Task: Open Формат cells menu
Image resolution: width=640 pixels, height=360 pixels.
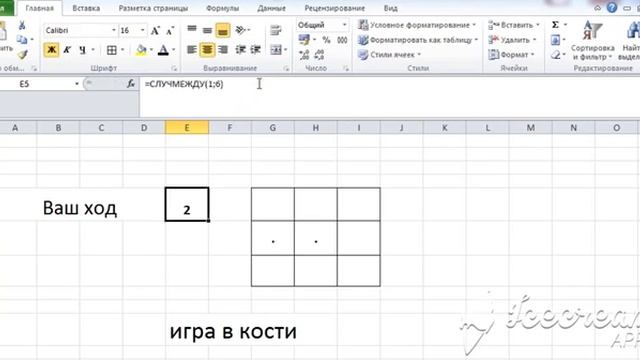Action: (x=511, y=55)
